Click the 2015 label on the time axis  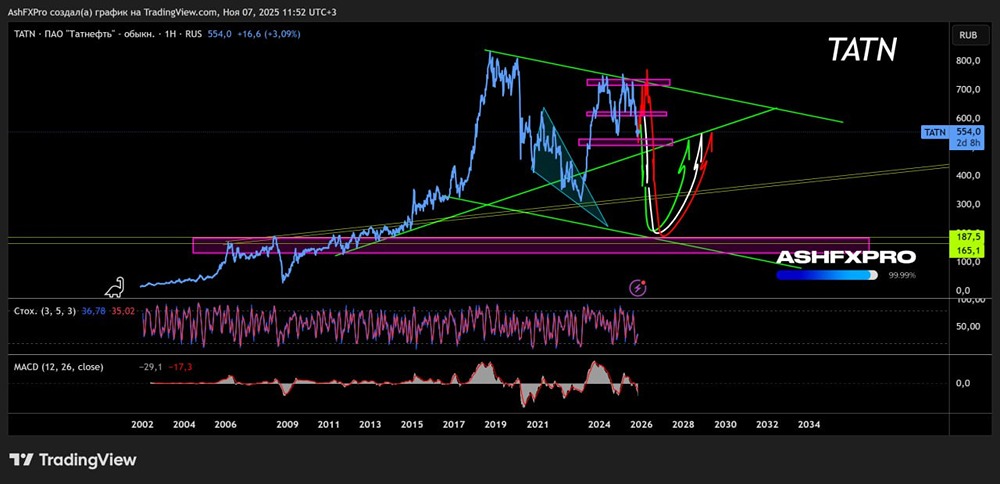coord(413,424)
